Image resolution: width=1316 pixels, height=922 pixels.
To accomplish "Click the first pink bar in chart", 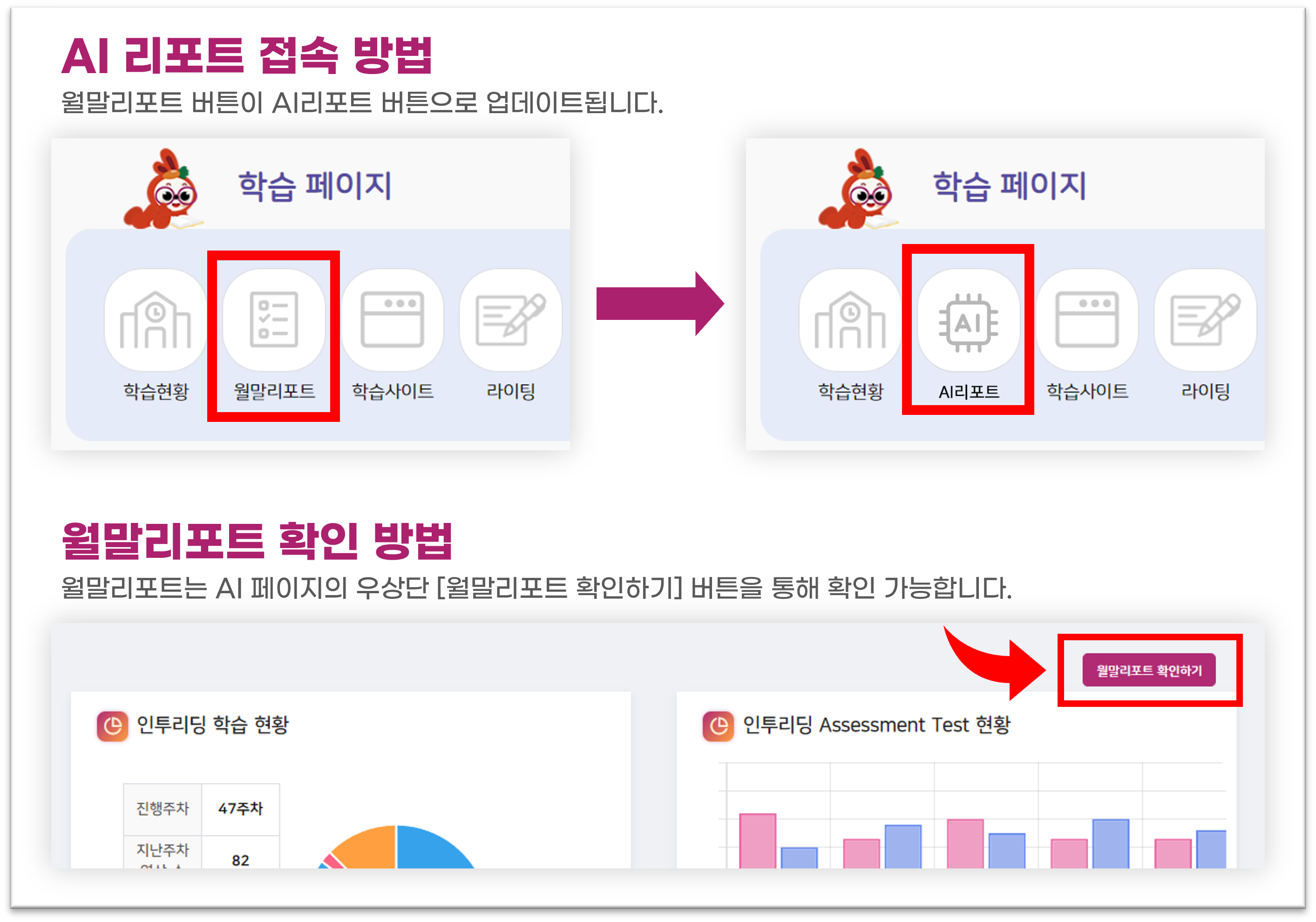I will [x=757, y=840].
